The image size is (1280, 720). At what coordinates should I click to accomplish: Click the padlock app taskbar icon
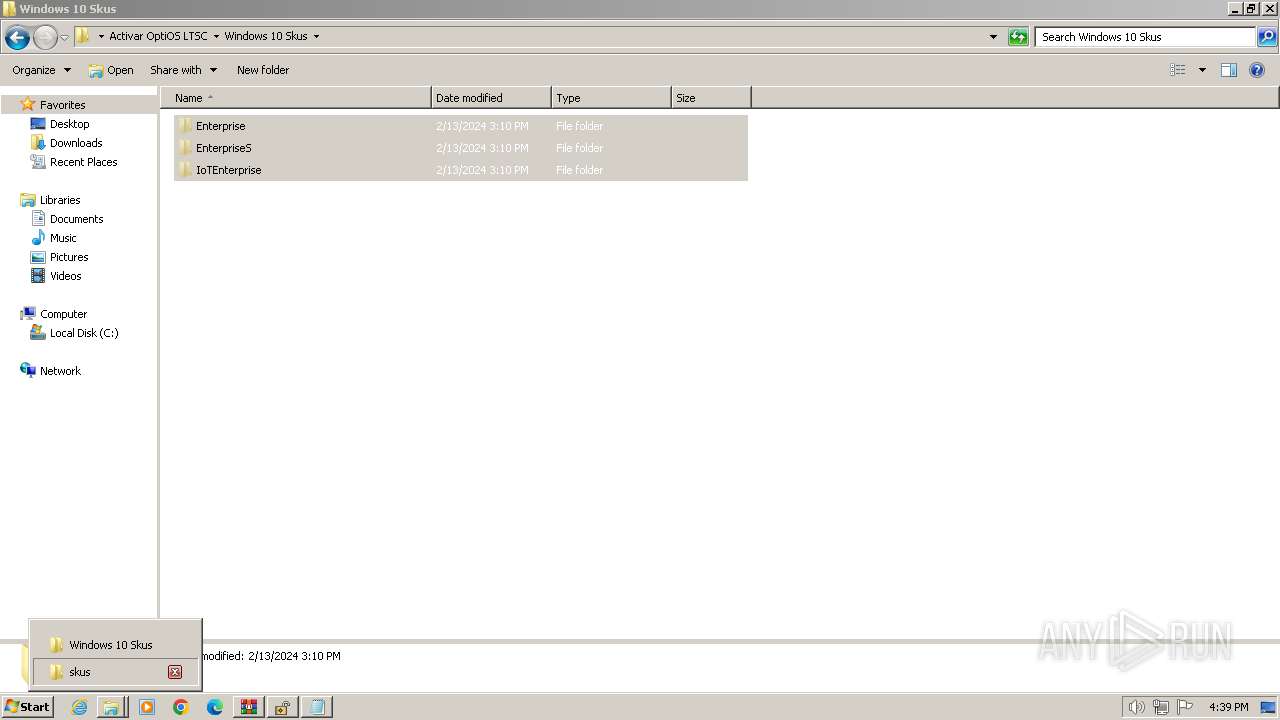pos(283,707)
